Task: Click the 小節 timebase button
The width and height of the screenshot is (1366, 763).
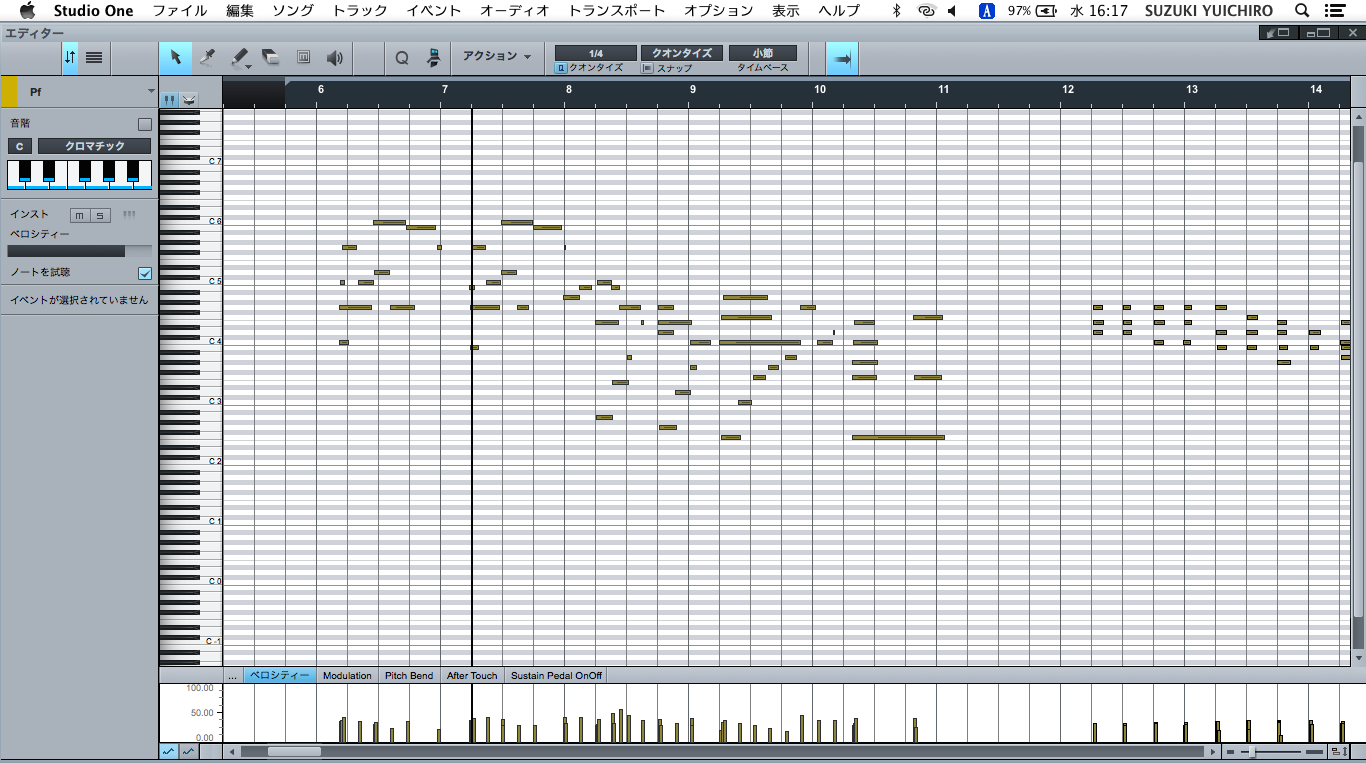Action: tap(762, 53)
